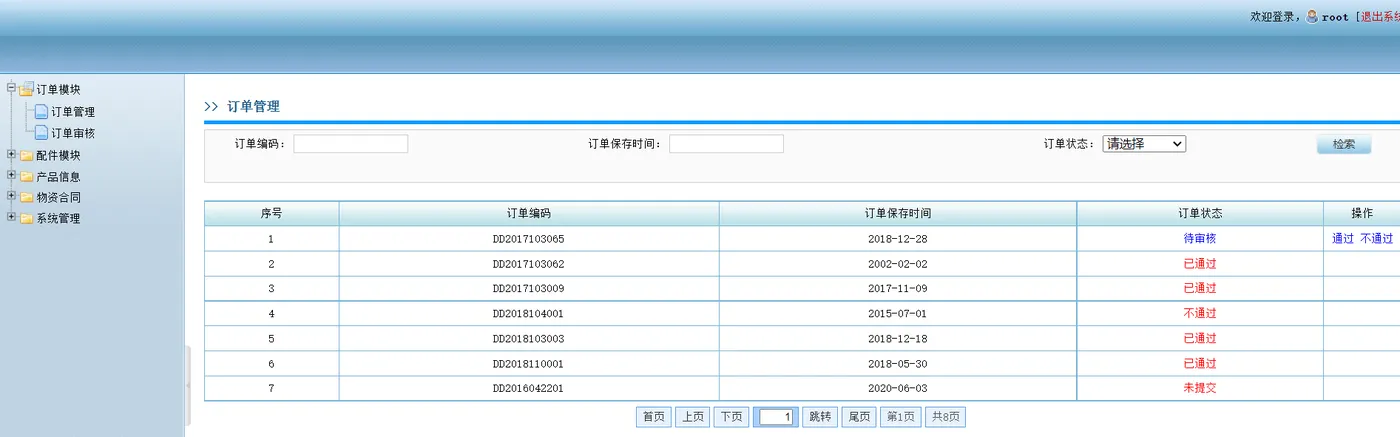This screenshot has width=1400, height=437.
Task: Select order code DD2018103003
Action: tap(529, 339)
